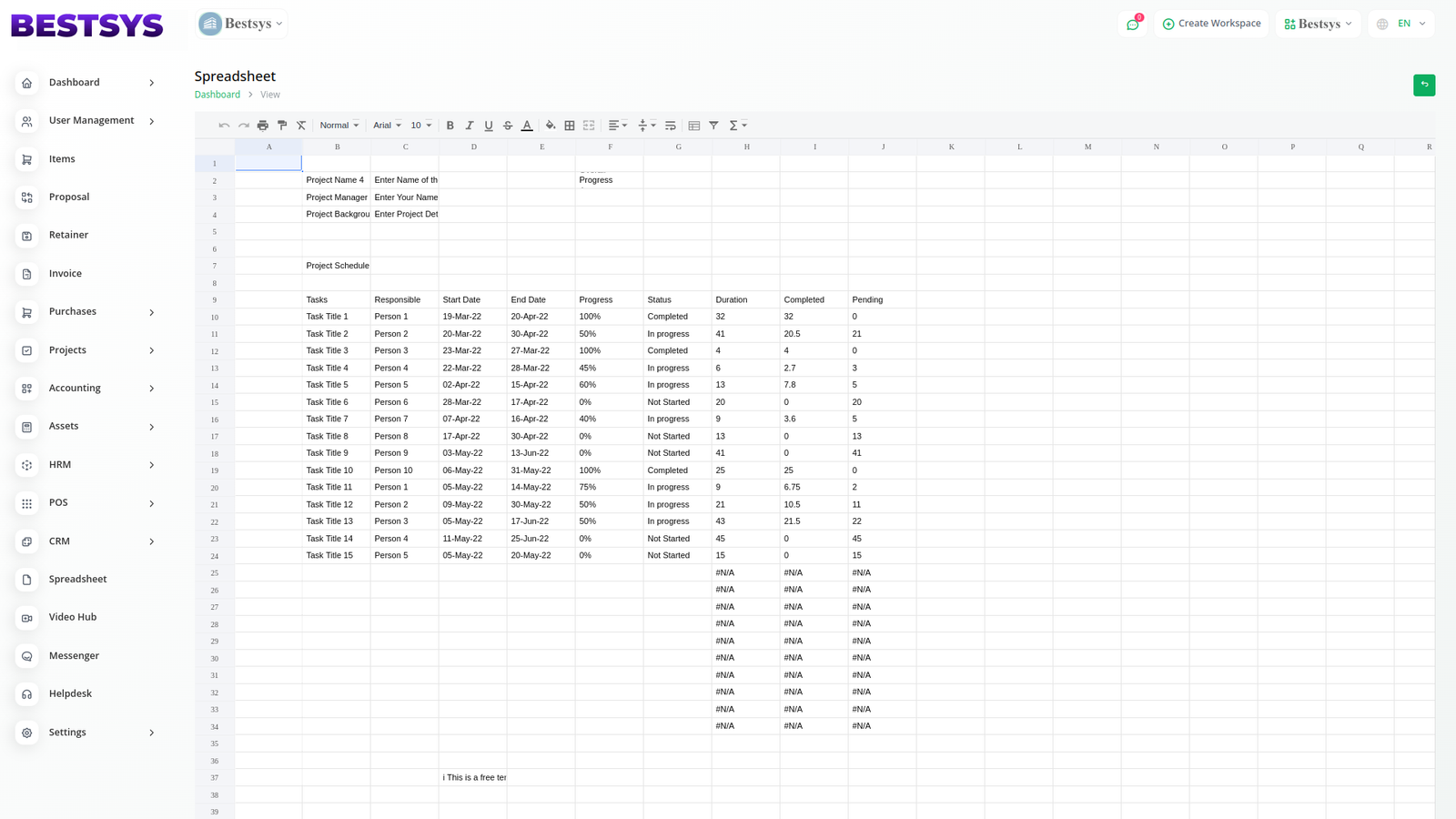Select the cell containing Task Title 5
The height and width of the screenshot is (819, 1456).
click(336, 385)
